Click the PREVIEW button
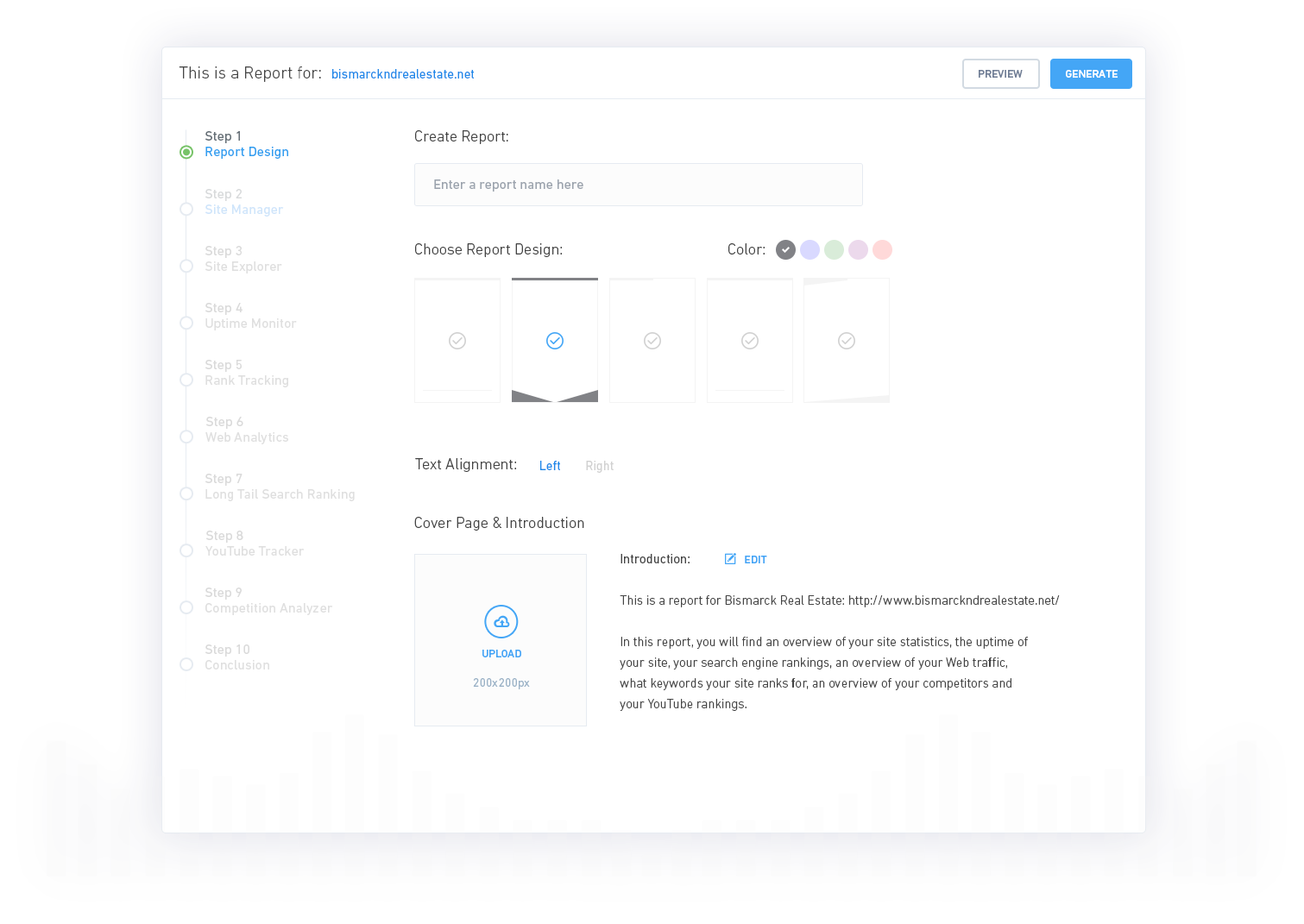 [1000, 74]
